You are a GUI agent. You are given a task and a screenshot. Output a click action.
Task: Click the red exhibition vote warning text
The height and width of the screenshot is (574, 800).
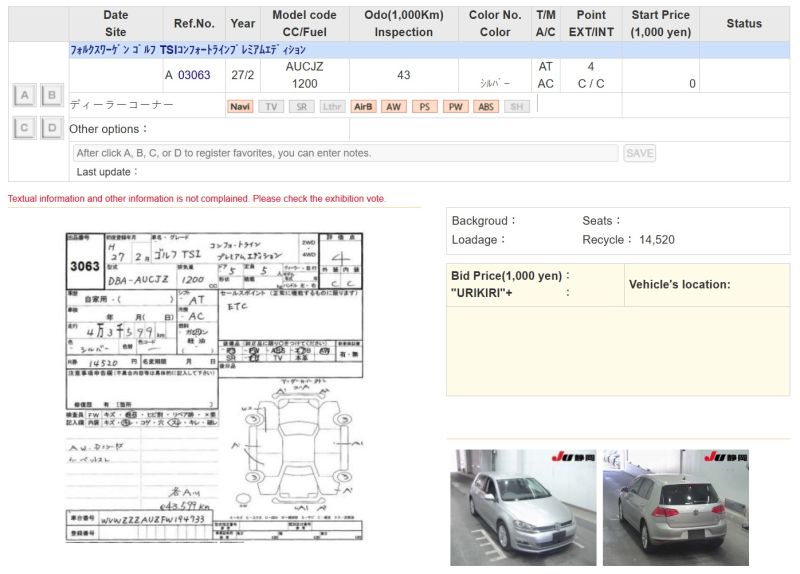click(x=197, y=198)
